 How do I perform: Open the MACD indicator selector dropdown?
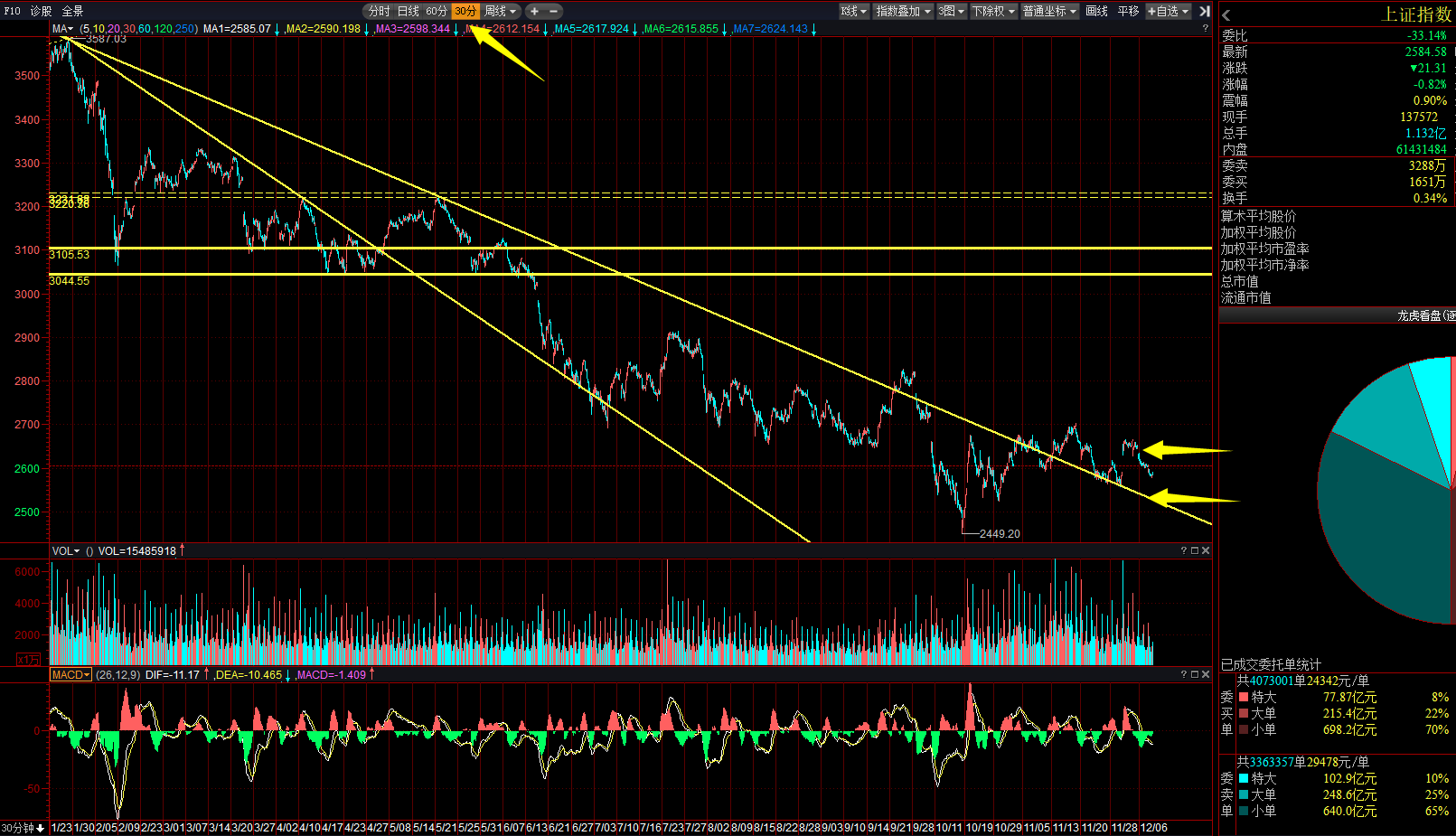click(70, 674)
